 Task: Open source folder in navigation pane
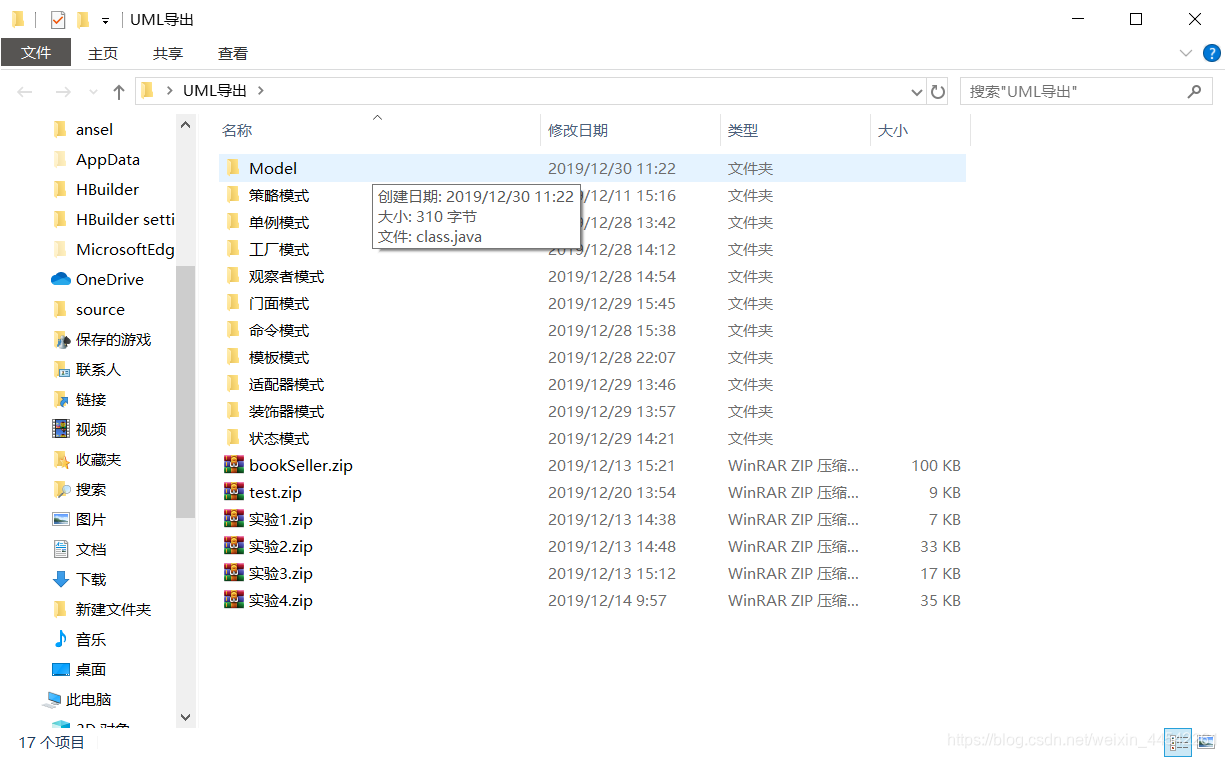tap(100, 309)
